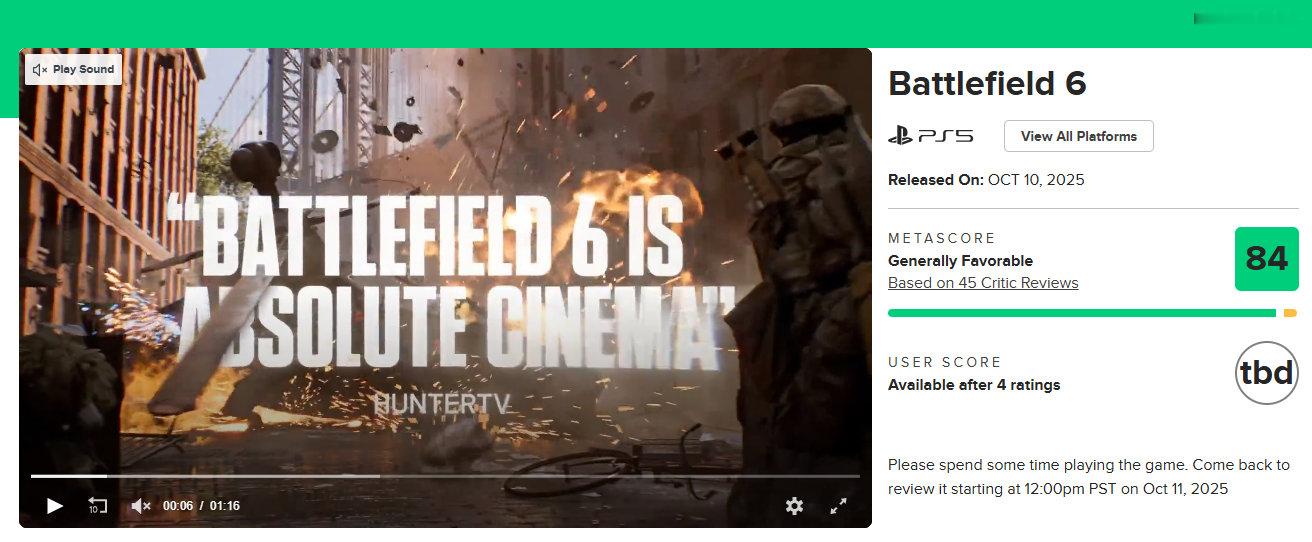This screenshot has height=542, width=1312.
Task: Rewind the video by 10 seconds
Action: [97, 506]
